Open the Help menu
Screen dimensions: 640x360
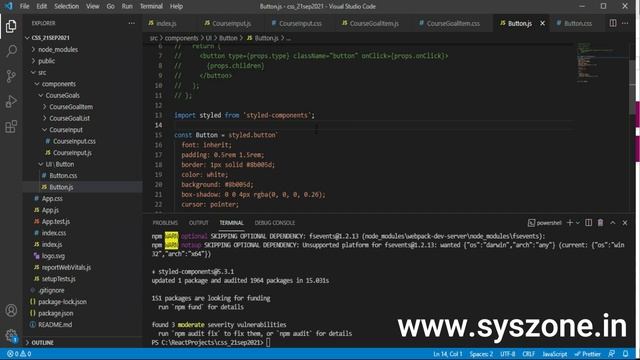point(176,6)
